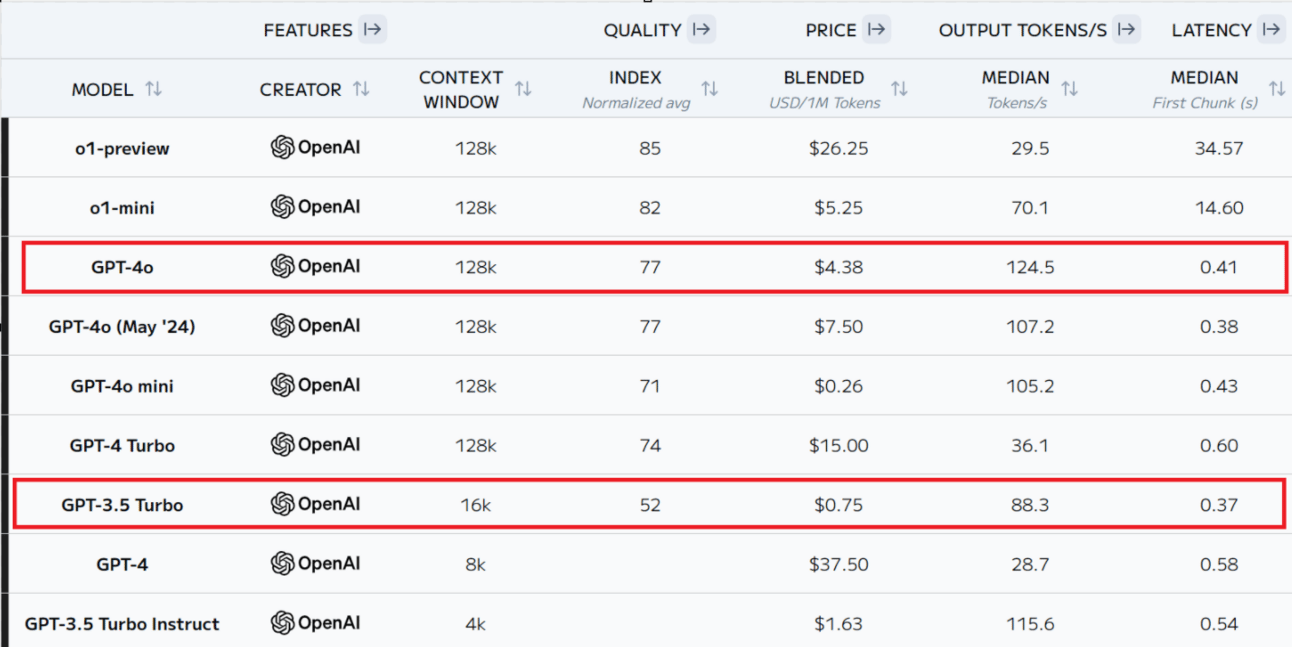Click OpenAI logo in GPT-4o (May '24) row

[x=315, y=326]
